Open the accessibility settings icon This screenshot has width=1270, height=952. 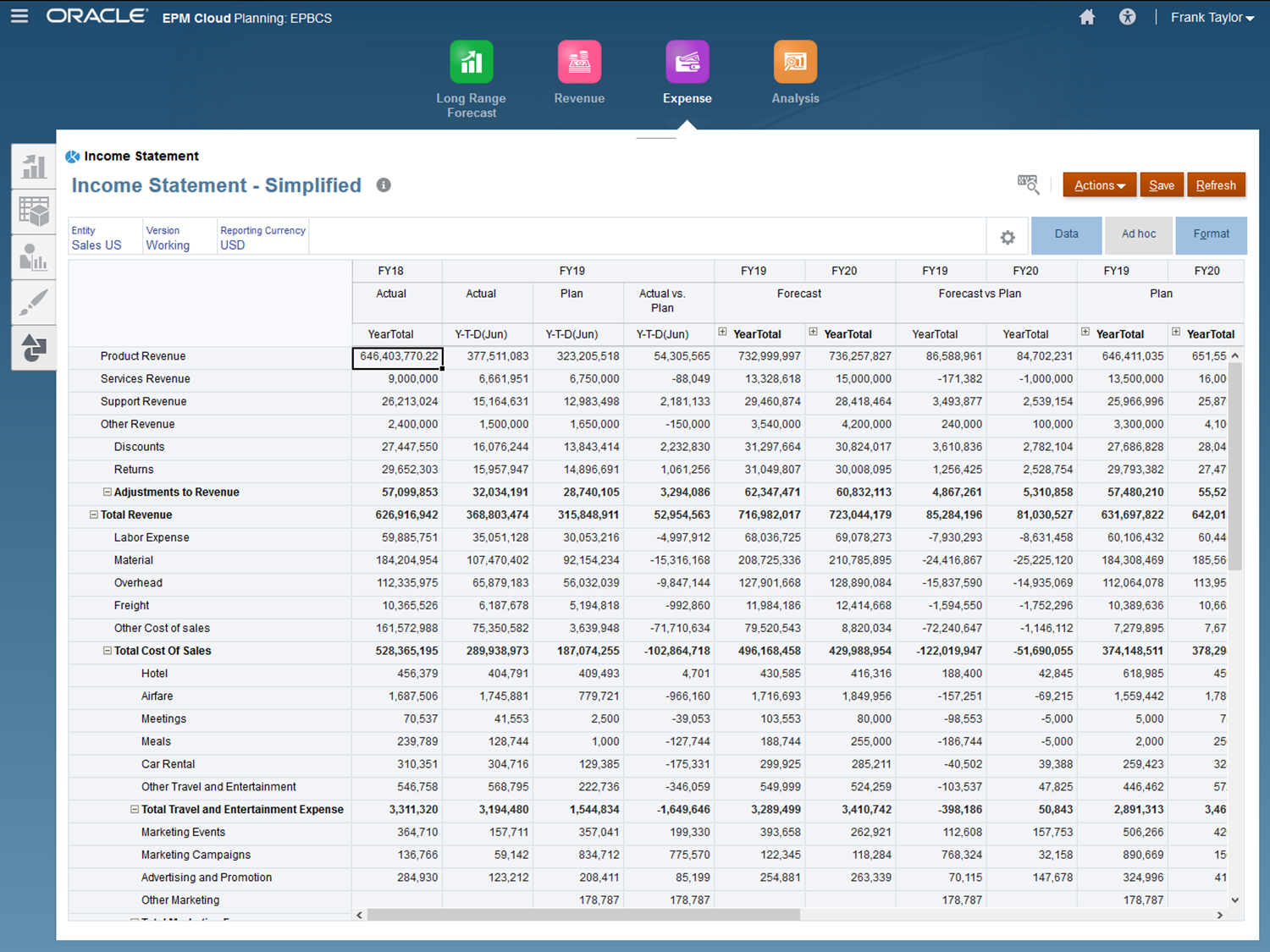point(1127,17)
